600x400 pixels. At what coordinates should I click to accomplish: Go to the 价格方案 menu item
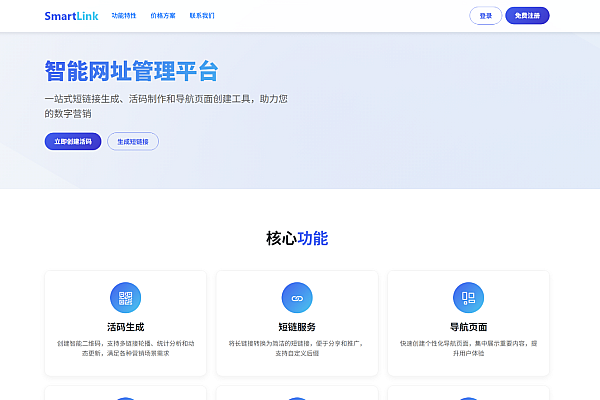click(x=162, y=16)
